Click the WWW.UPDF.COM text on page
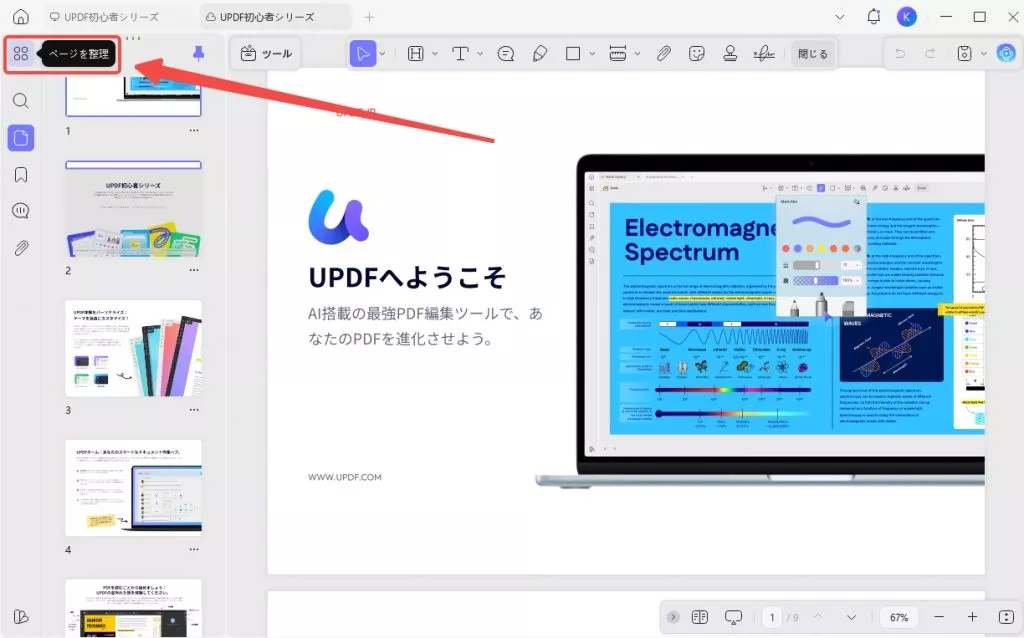 [345, 477]
